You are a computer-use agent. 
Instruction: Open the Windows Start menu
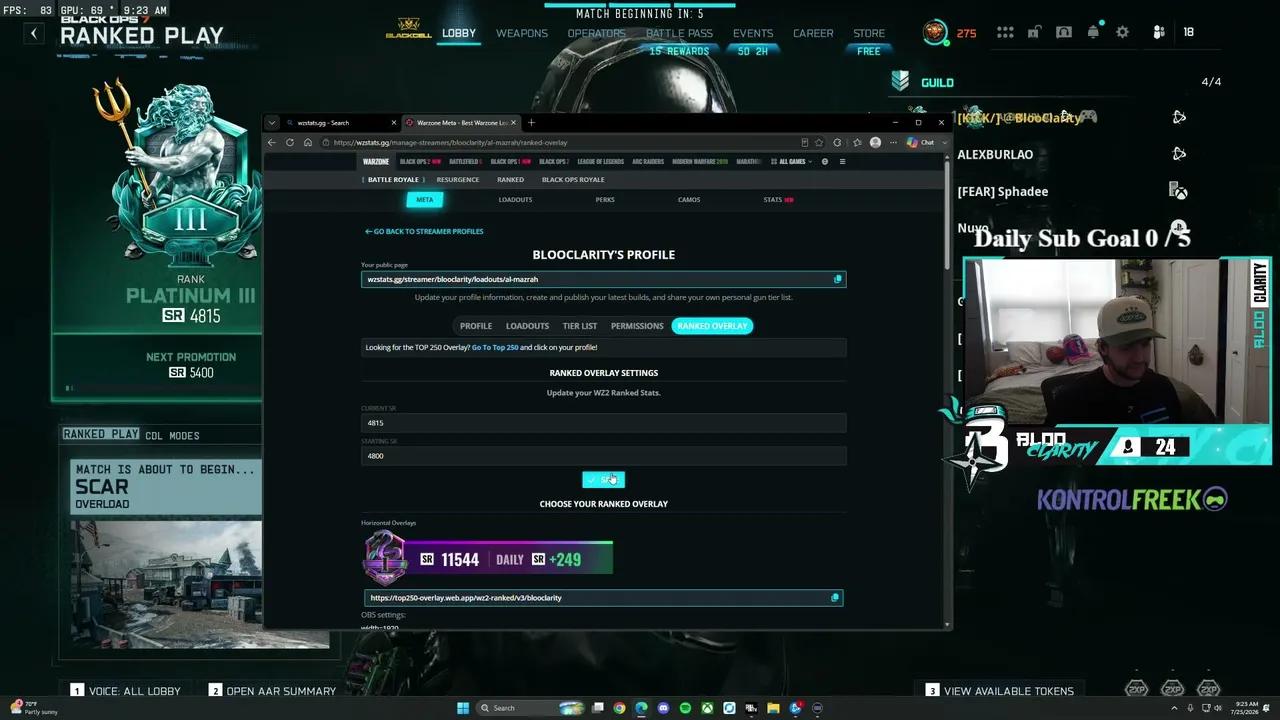click(x=463, y=708)
